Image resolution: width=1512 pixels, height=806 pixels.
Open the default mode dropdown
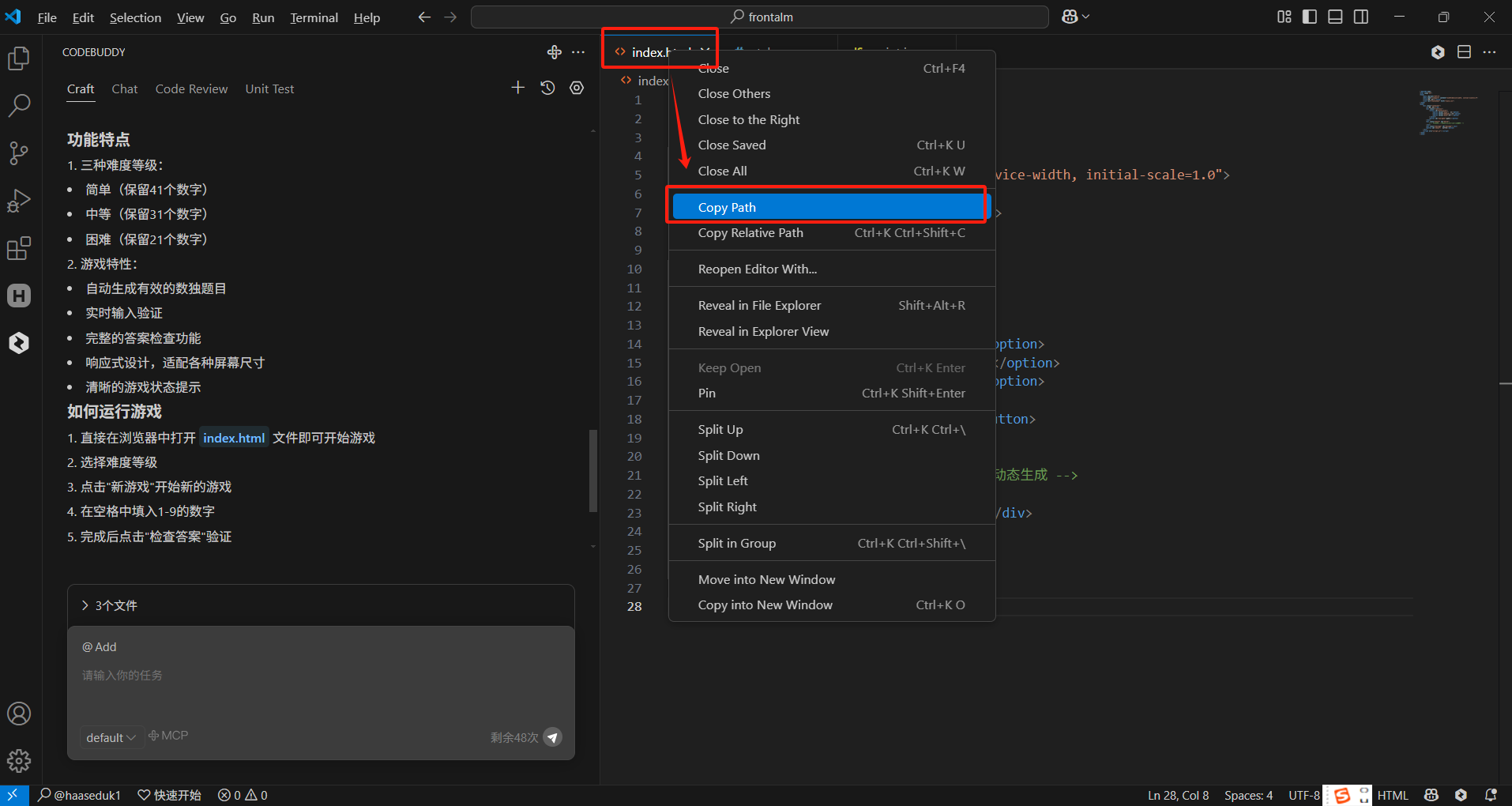(x=111, y=737)
